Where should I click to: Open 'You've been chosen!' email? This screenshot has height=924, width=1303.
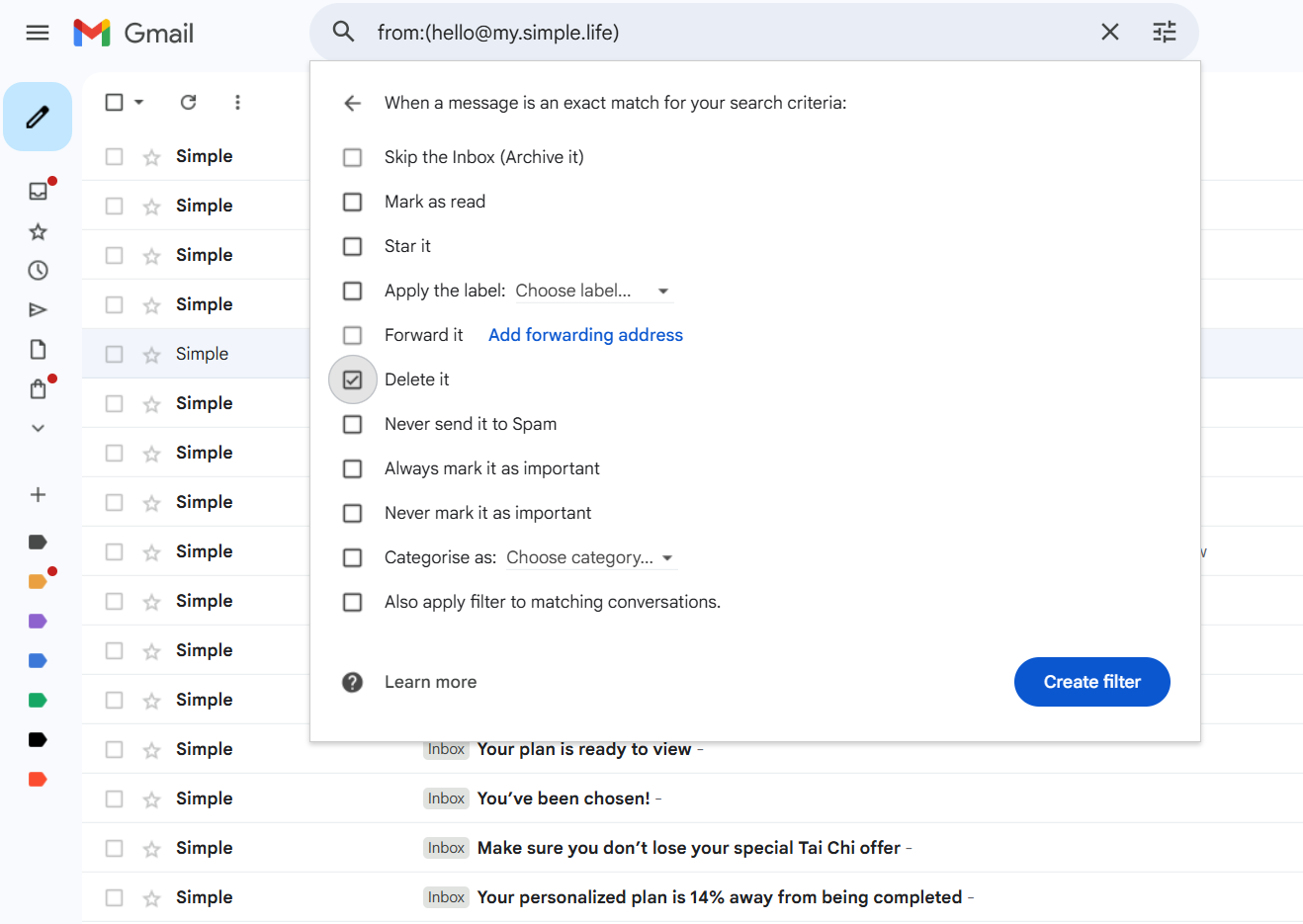(x=564, y=798)
